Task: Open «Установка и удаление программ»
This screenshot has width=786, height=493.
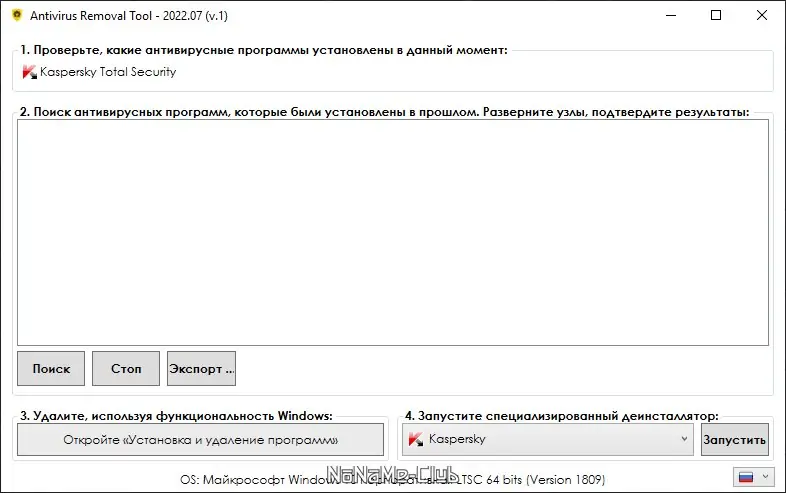Action: [x=201, y=440]
